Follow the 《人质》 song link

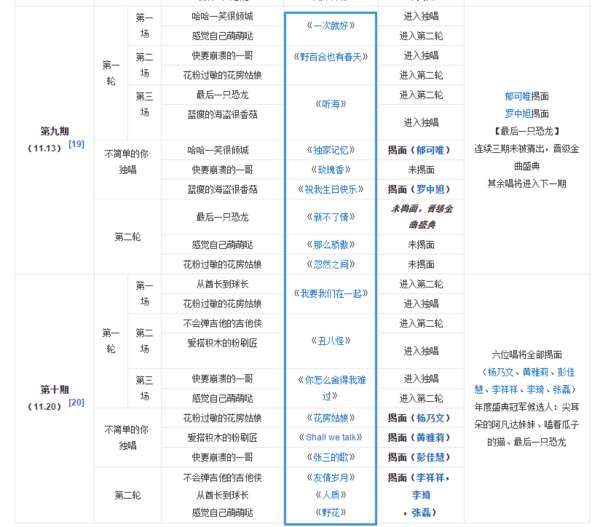(x=331, y=494)
